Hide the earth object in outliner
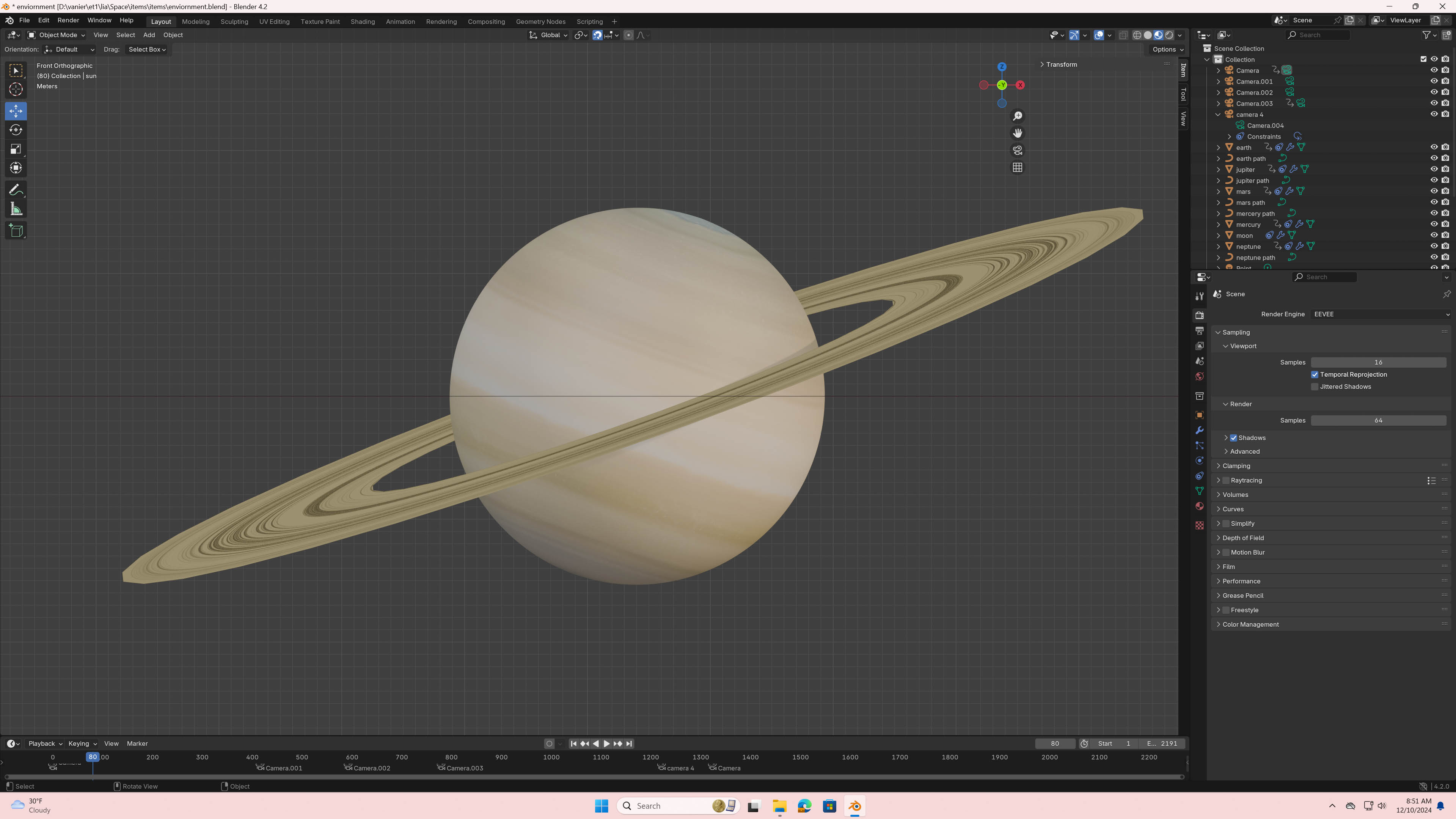 (x=1434, y=147)
